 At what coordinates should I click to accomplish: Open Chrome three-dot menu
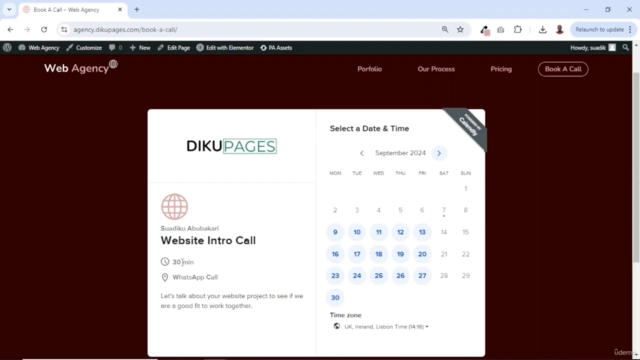pyautogui.click(x=630, y=29)
